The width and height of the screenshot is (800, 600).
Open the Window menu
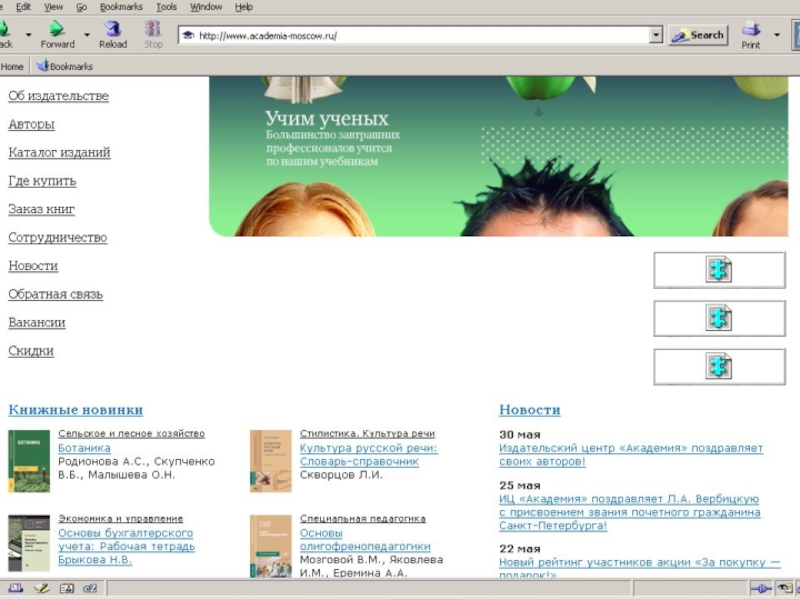click(x=206, y=7)
